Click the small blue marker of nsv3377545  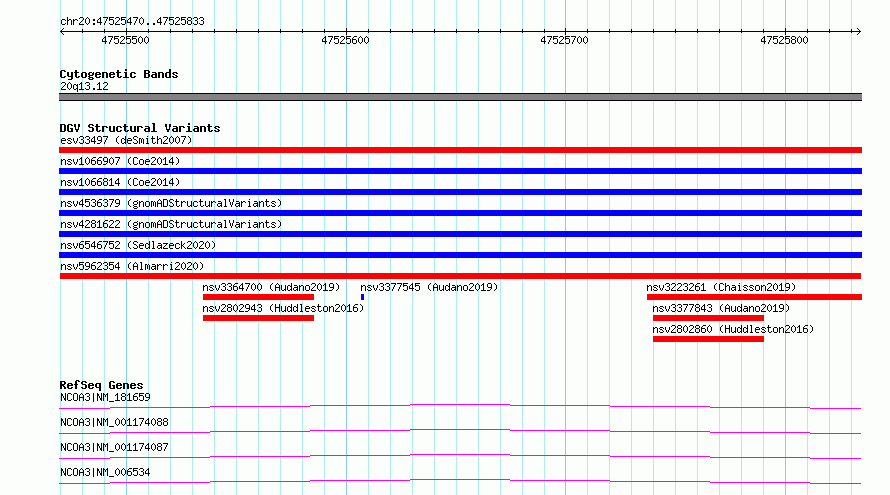point(362,297)
